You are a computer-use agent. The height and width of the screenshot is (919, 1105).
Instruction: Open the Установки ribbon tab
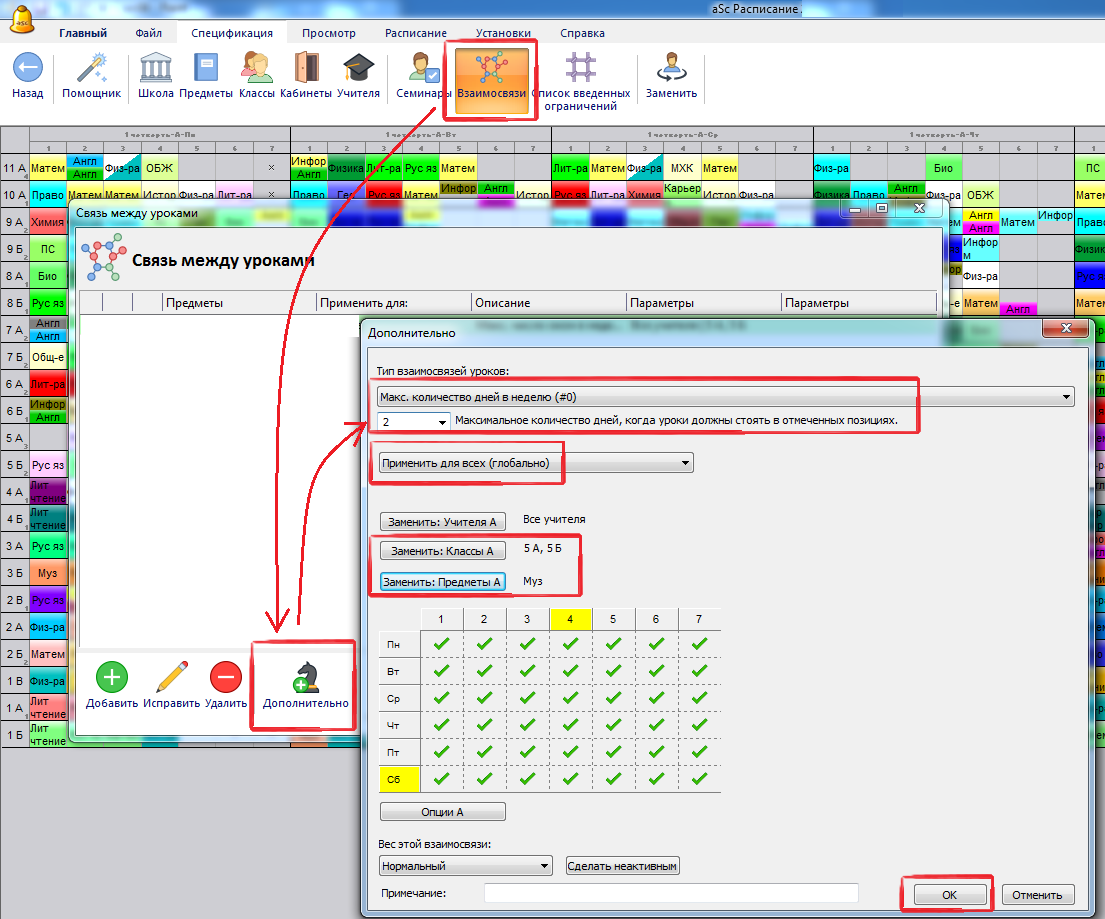point(503,33)
